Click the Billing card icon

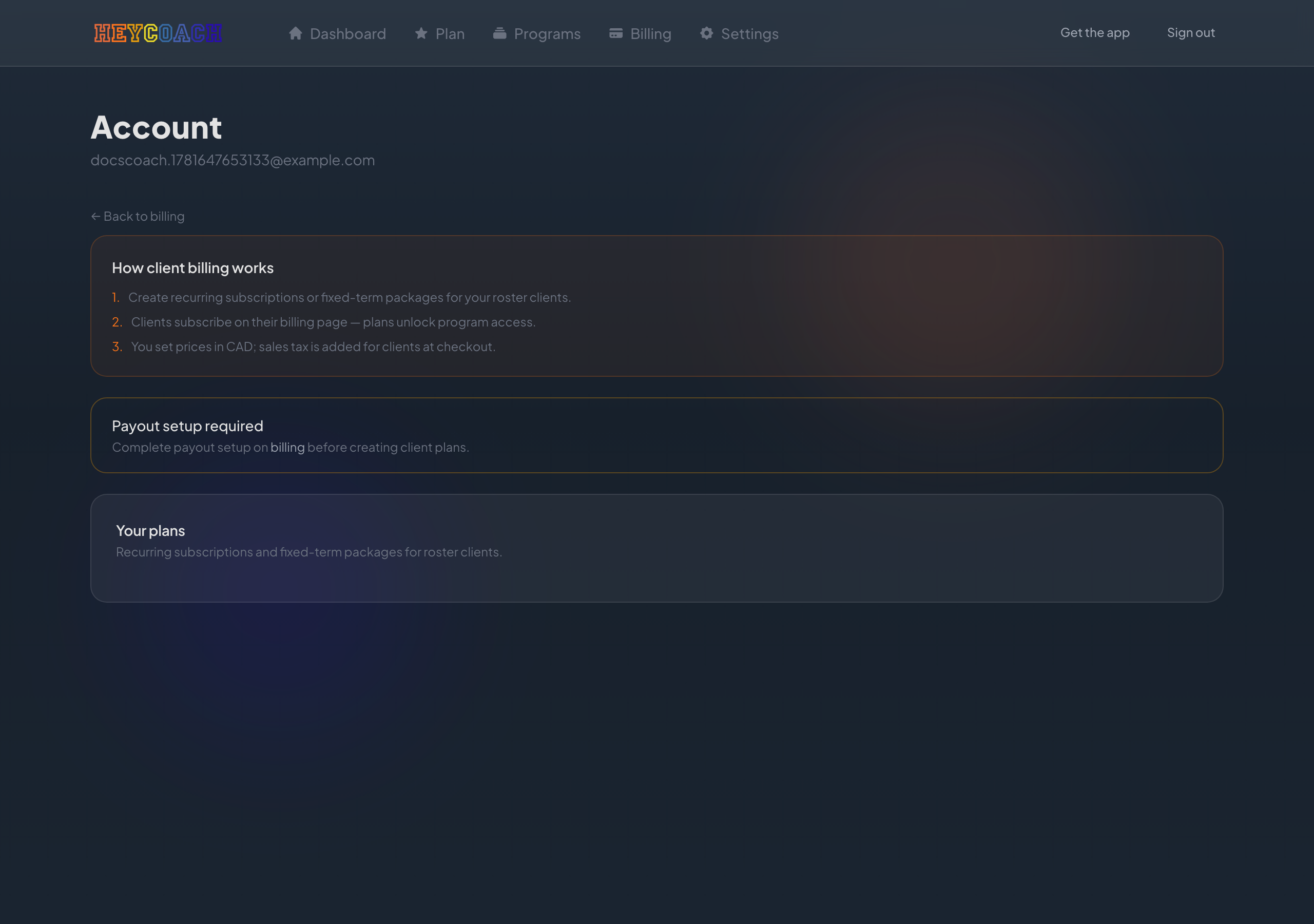click(x=616, y=33)
